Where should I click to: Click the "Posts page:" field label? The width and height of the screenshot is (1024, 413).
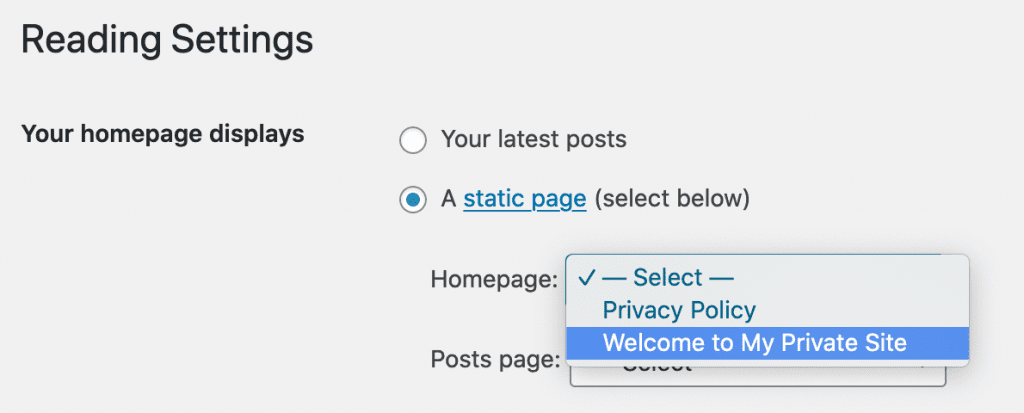[495, 359]
